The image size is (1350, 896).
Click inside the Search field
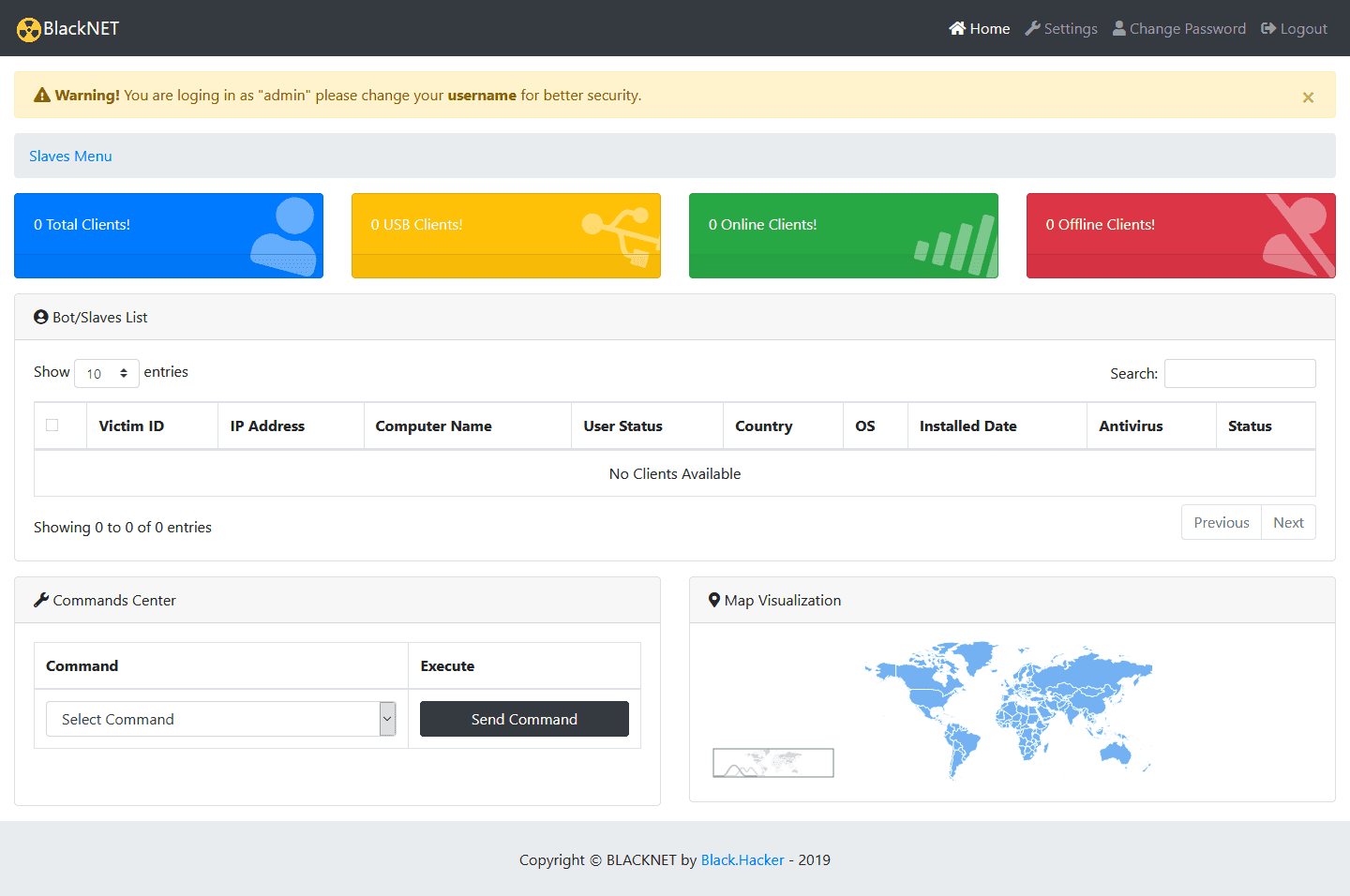coord(1239,373)
